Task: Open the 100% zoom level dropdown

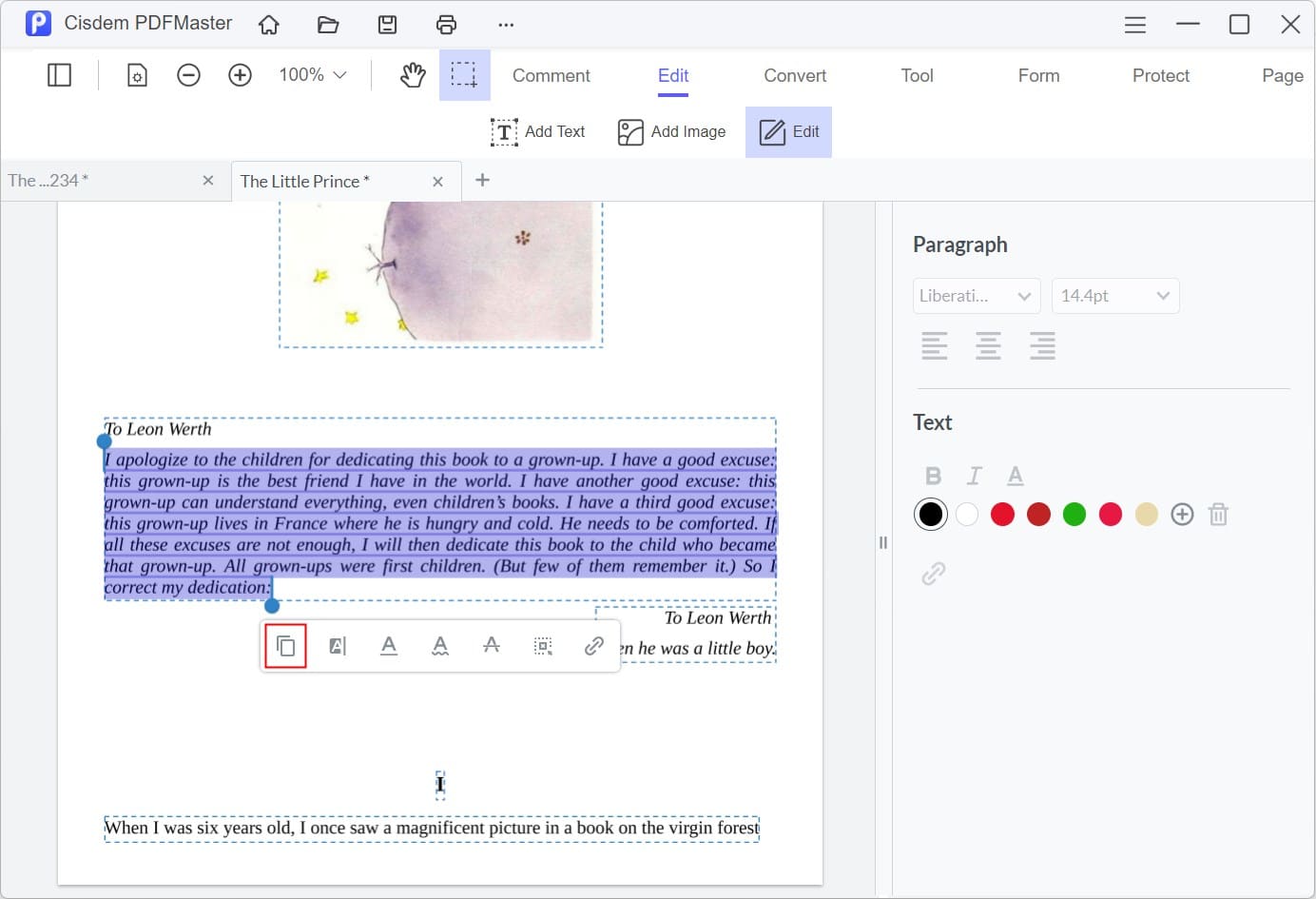Action: point(312,75)
